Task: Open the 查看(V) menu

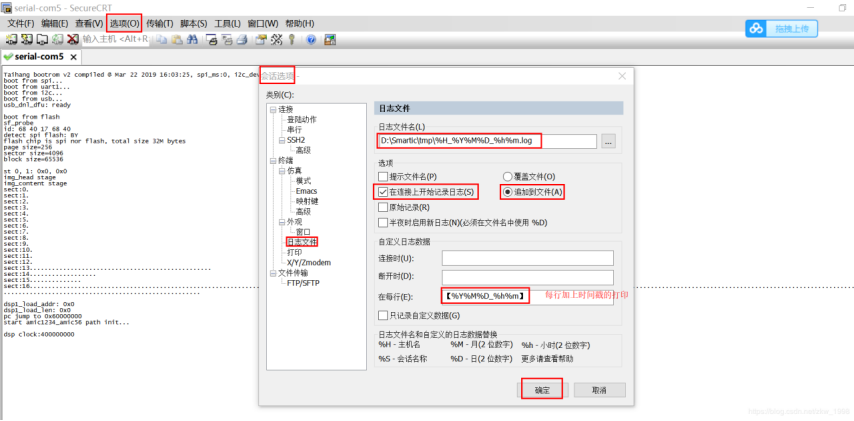Action: tap(89, 23)
